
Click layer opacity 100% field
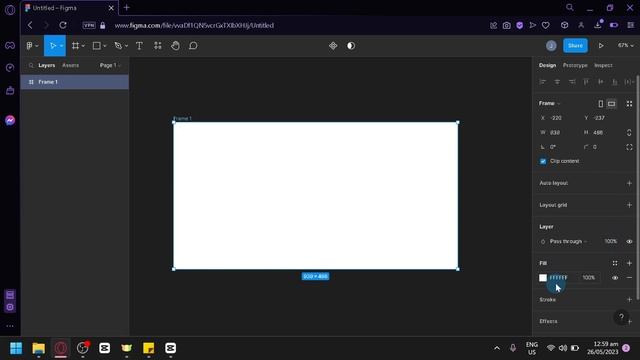611,242
